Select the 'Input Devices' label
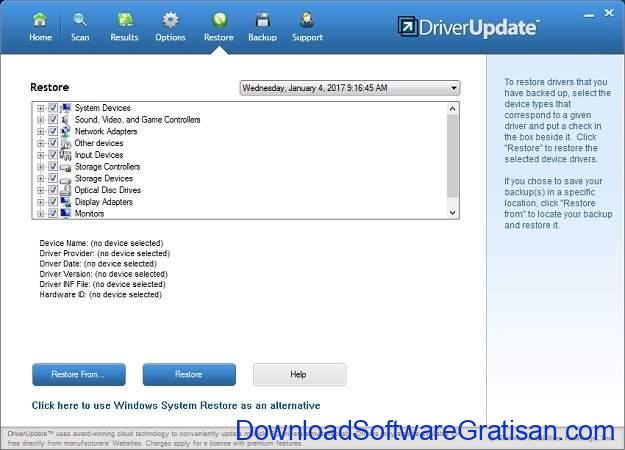This screenshot has width=625, height=450. 99,155
